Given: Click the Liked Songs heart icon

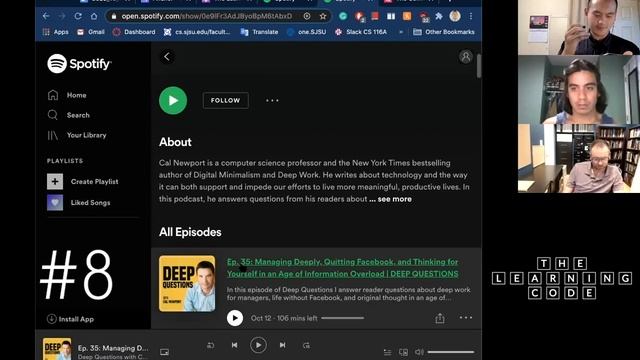Looking at the screenshot, I should click(x=55, y=202).
